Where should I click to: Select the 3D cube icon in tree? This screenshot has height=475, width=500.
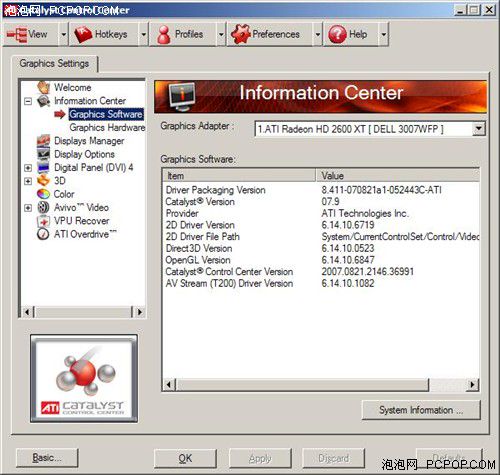pos(43,181)
